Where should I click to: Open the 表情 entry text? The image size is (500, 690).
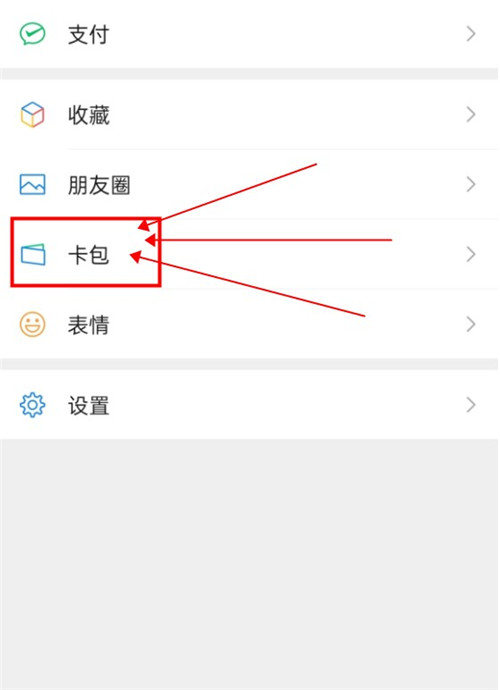pos(88,325)
